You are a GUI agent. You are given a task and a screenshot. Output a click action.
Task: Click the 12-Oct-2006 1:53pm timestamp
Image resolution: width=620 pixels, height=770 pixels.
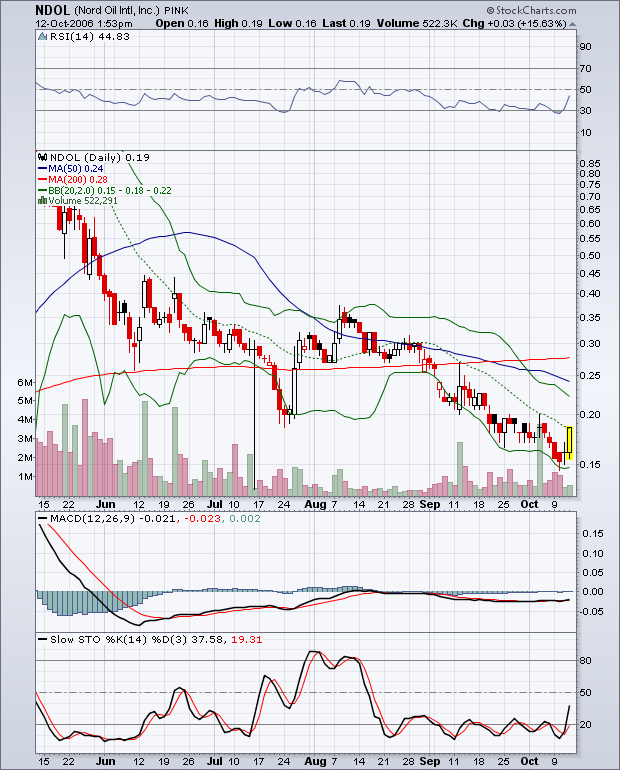pos(84,24)
